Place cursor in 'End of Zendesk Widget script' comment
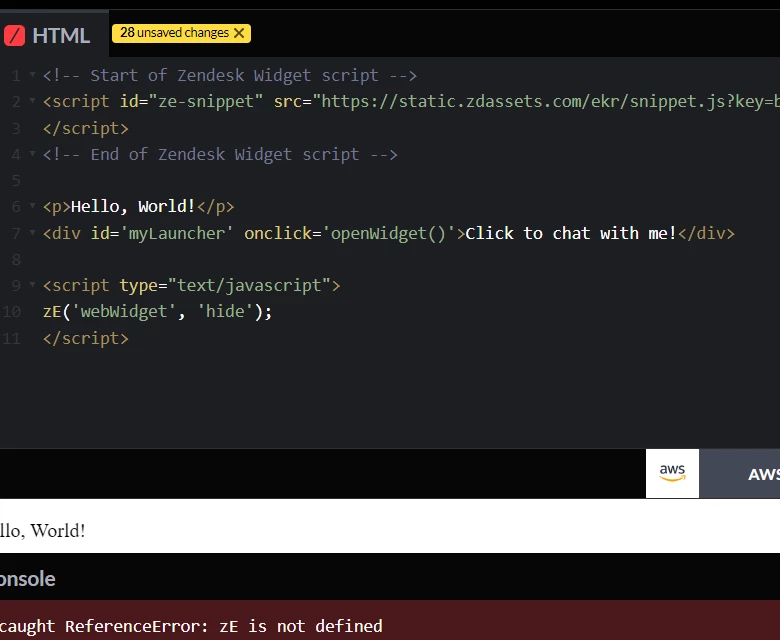 click(x=220, y=154)
